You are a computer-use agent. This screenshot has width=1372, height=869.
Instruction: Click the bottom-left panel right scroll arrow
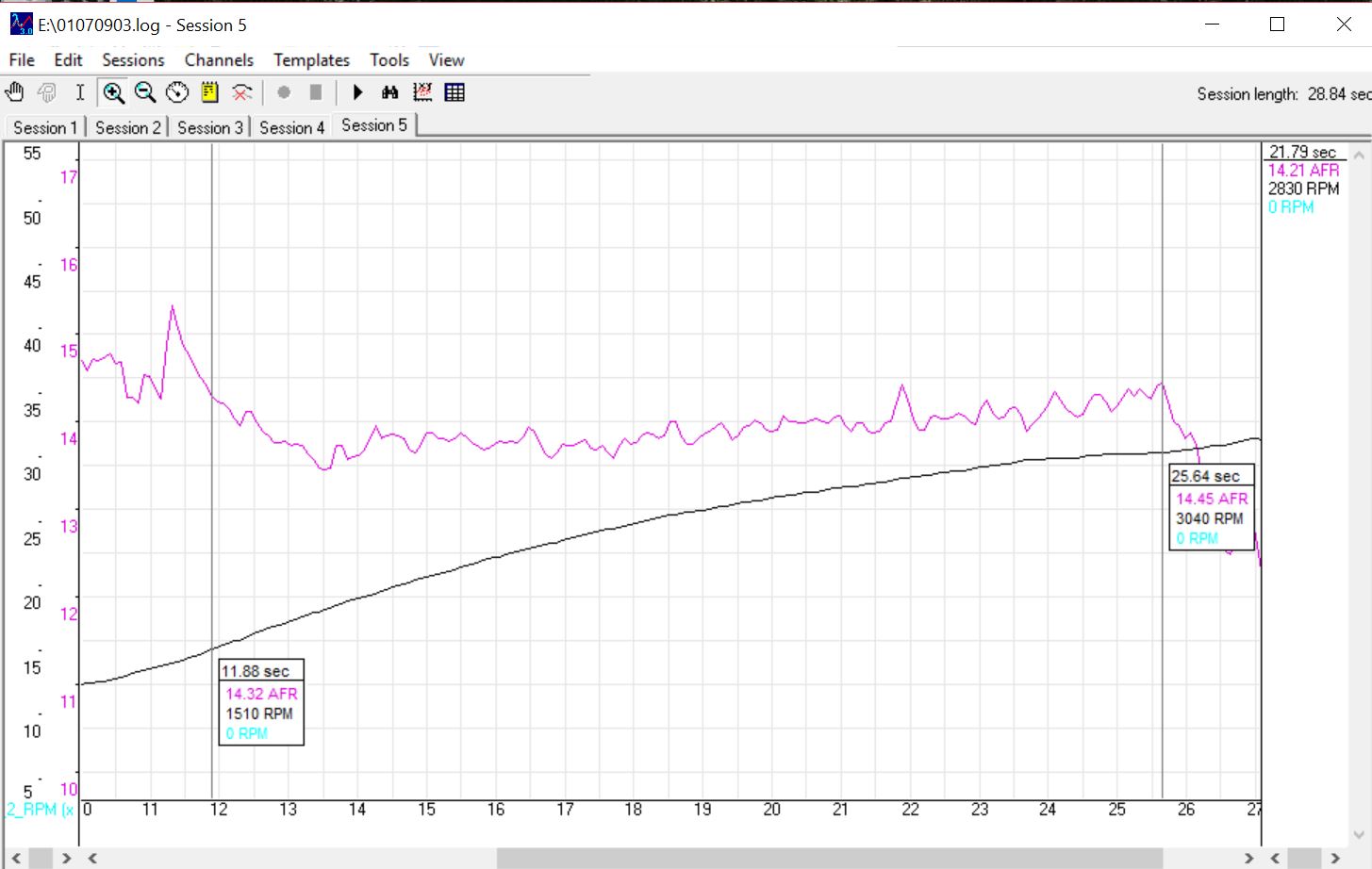point(66,858)
